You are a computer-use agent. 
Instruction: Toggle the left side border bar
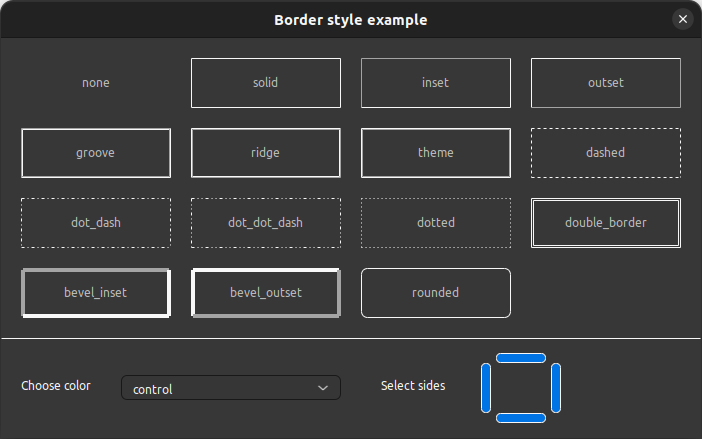486,387
